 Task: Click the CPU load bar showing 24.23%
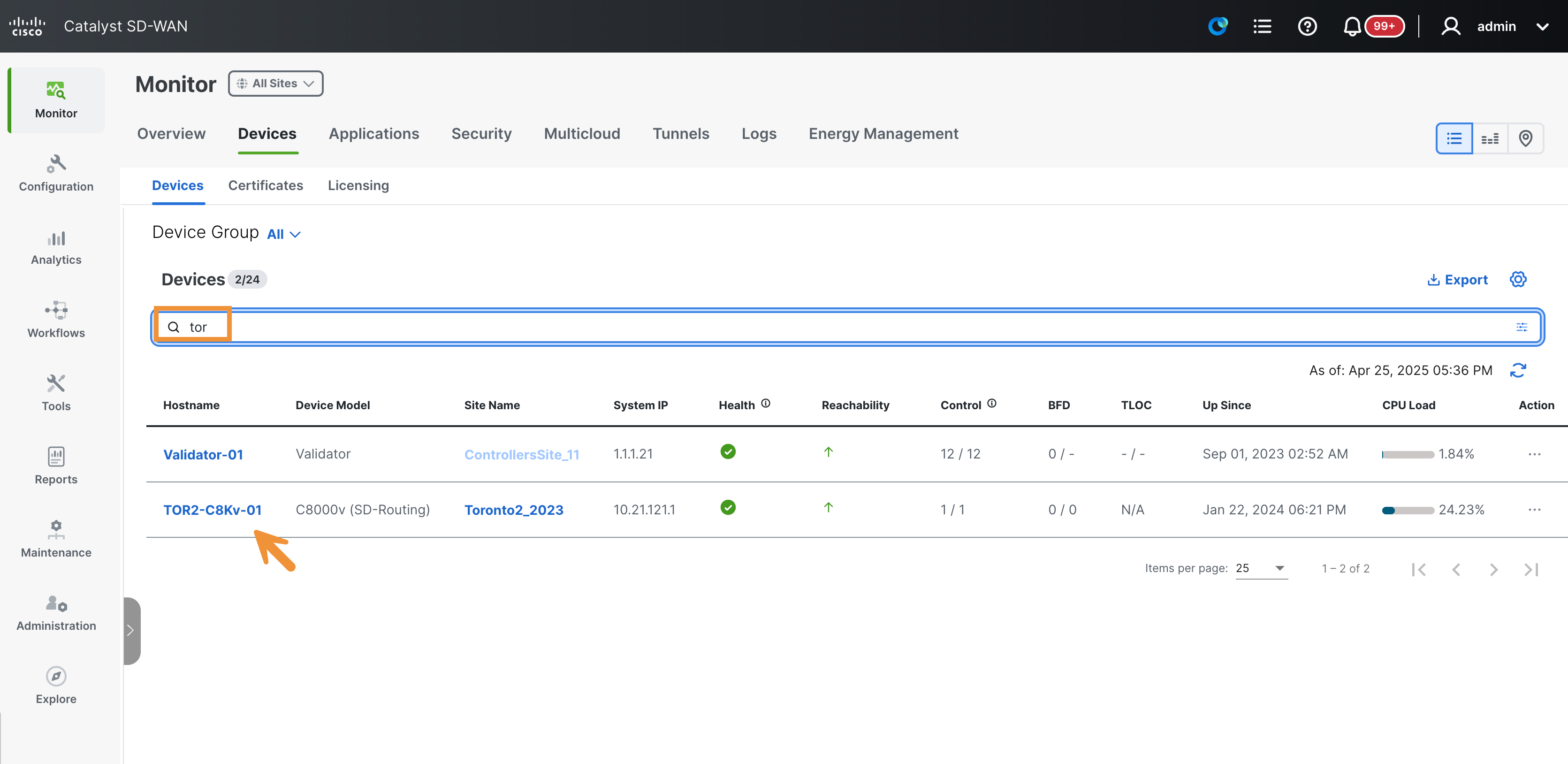click(x=1408, y=510)
